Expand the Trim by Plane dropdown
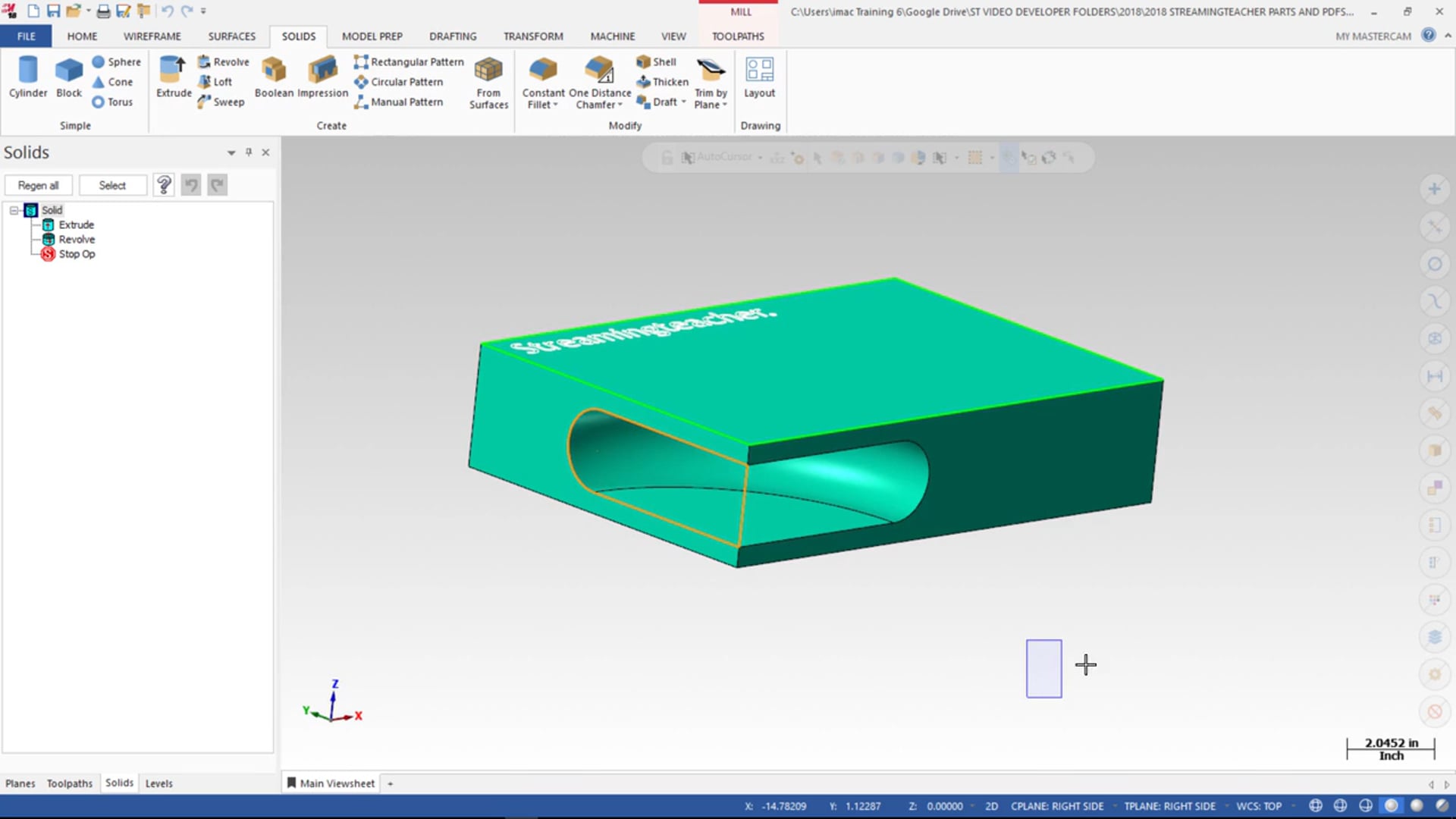This screenshot has width=1456, height=819. coord(724,105)
